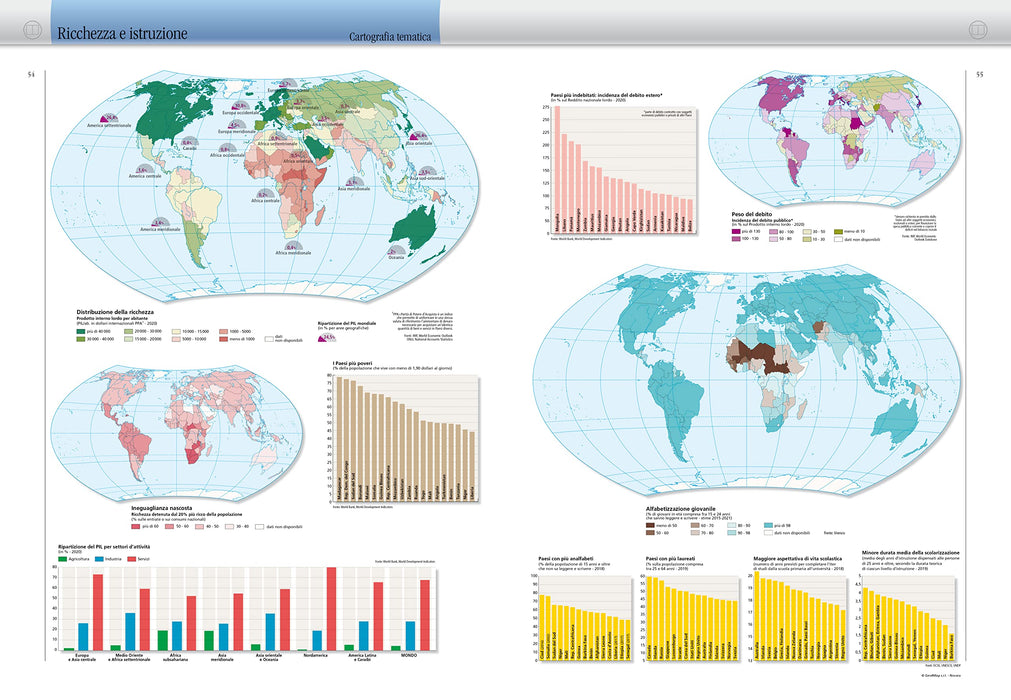Click the red 'più di 60' inequality legend swatch
1011x700 pixels.
pyautogui.click(x=135, y=527)
